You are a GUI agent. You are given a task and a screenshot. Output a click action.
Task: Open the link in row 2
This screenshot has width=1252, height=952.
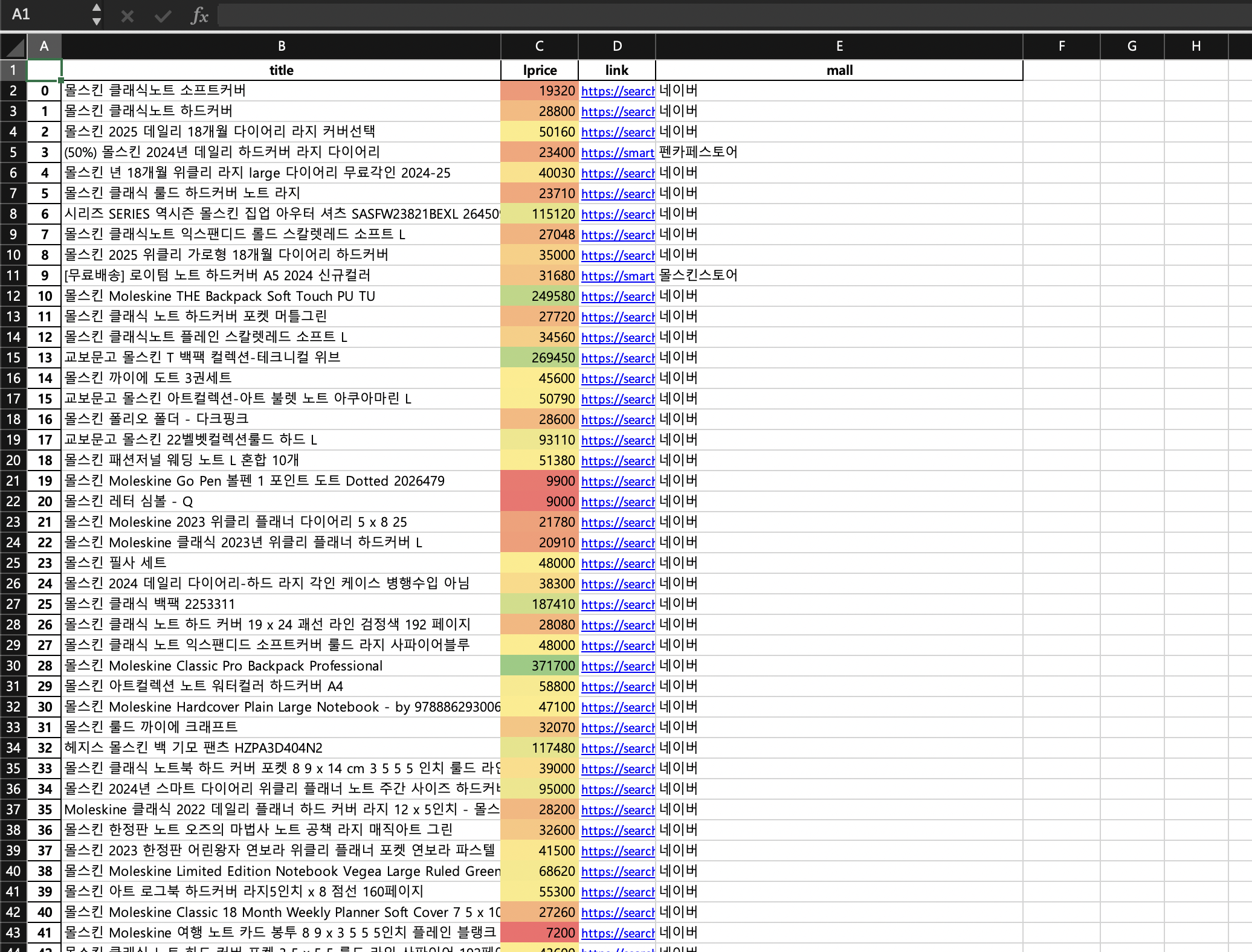[618, 91]
